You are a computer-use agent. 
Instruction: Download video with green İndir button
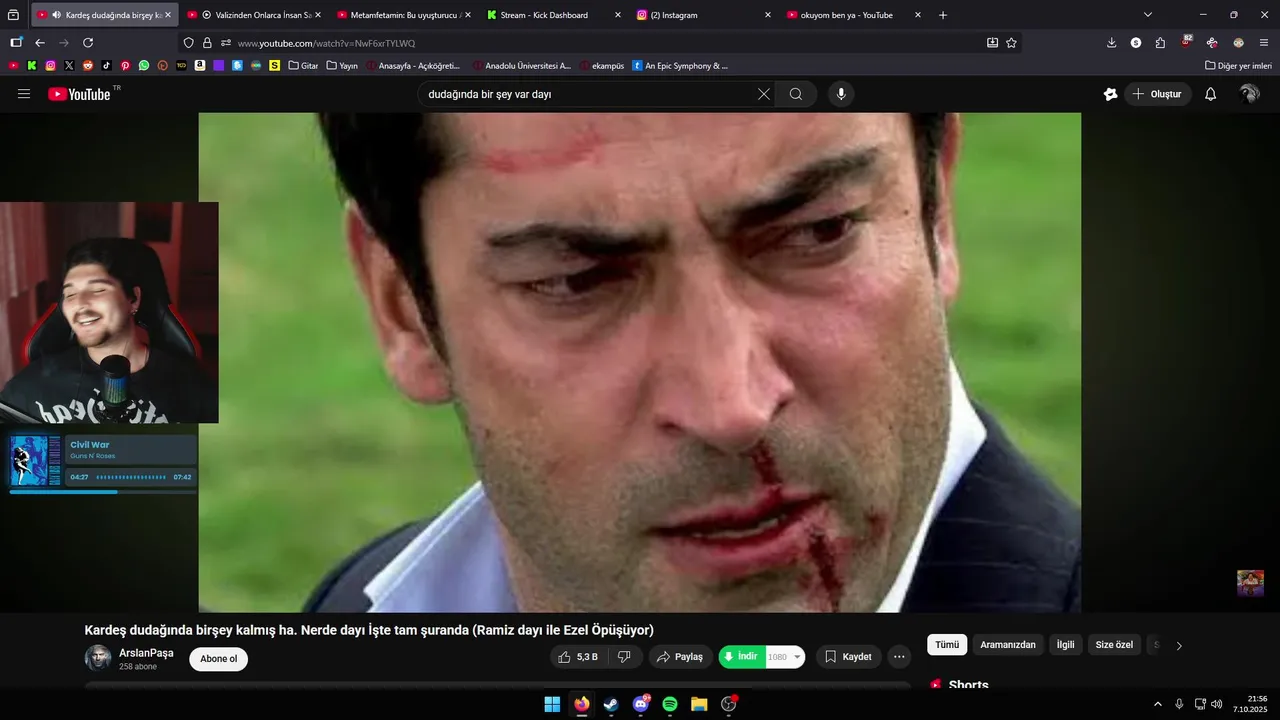coord(742,657)
